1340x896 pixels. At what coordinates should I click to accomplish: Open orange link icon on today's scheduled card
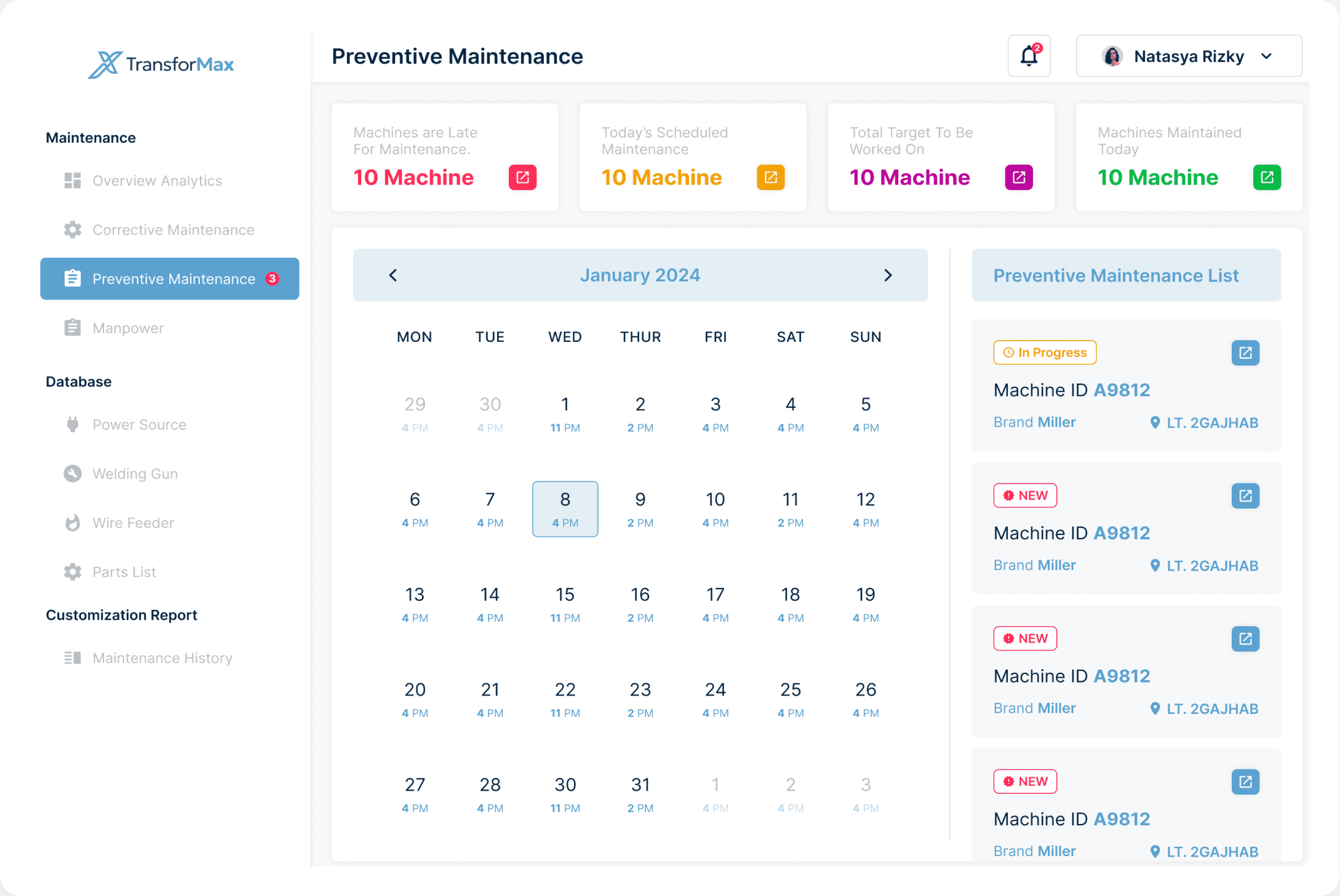point(770,178)
